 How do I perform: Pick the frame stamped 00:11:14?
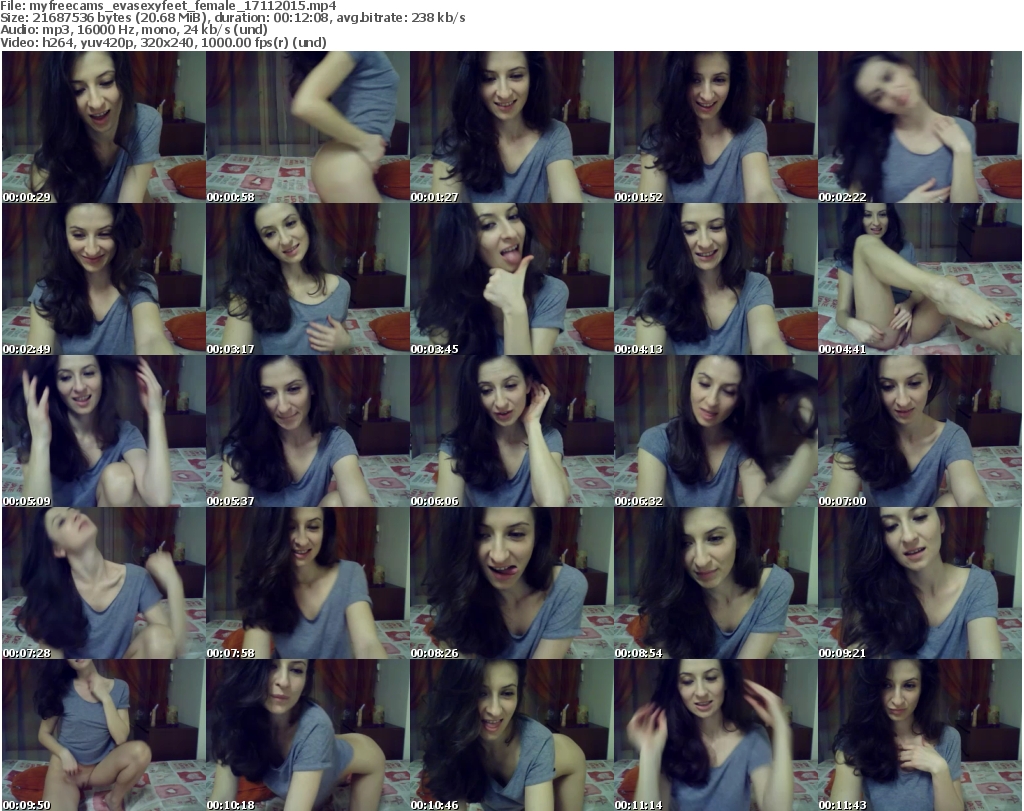[x=716, y=735]
